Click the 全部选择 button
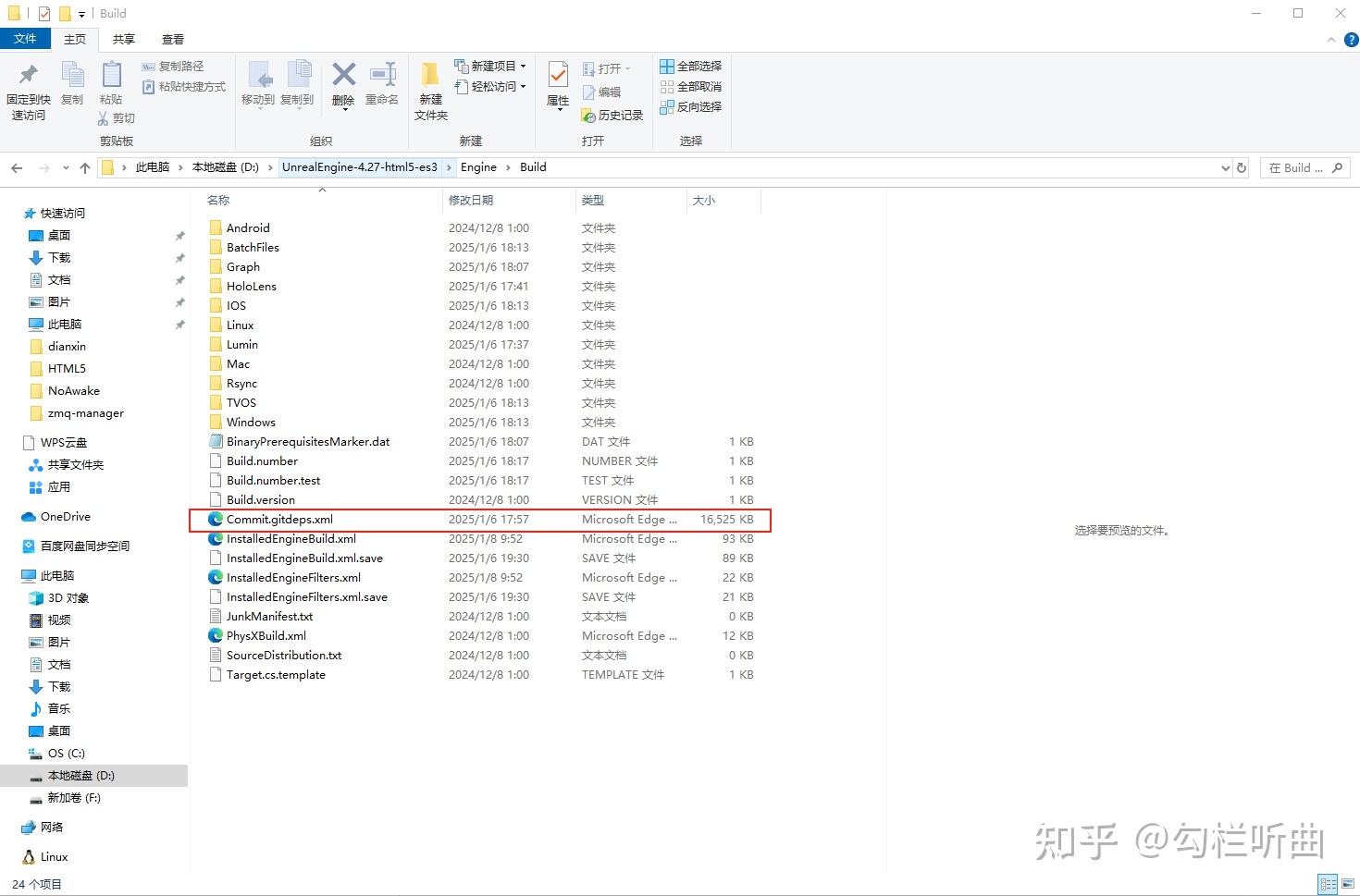The image size is (1360, 896). [x=690, y=66]
